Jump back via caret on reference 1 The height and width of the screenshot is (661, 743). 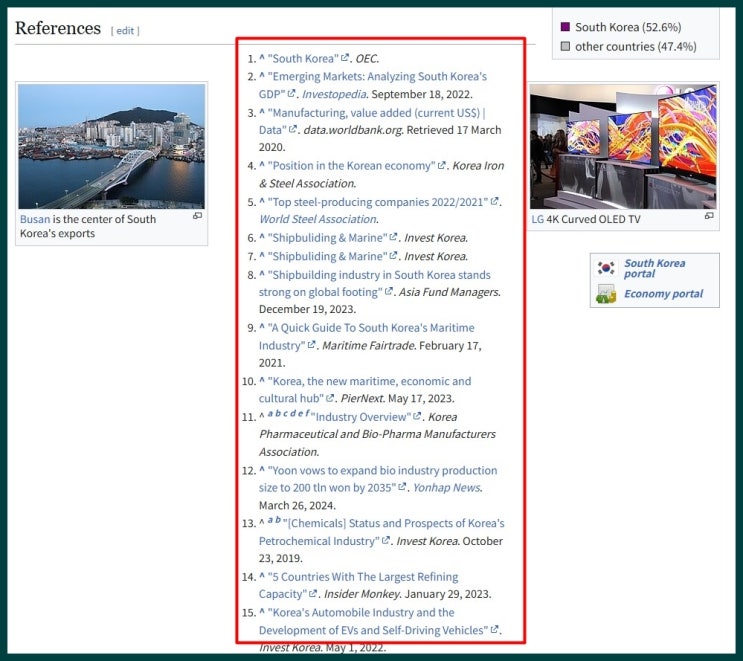[262, 58]
